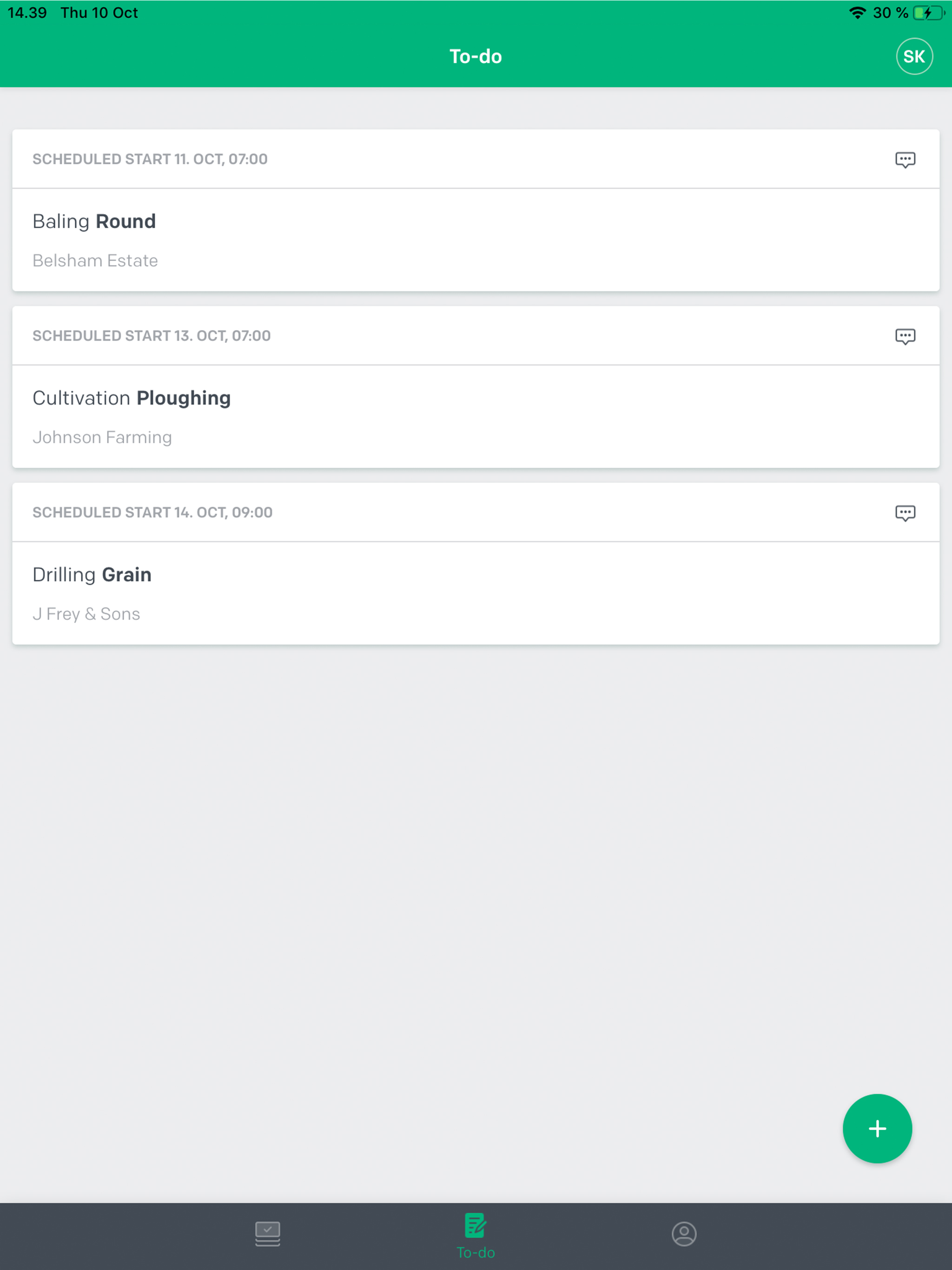The height and width of the screenshot is (1270, 952).
Task: Tap the Belsham Estate customer name
Action: (95, 261)
